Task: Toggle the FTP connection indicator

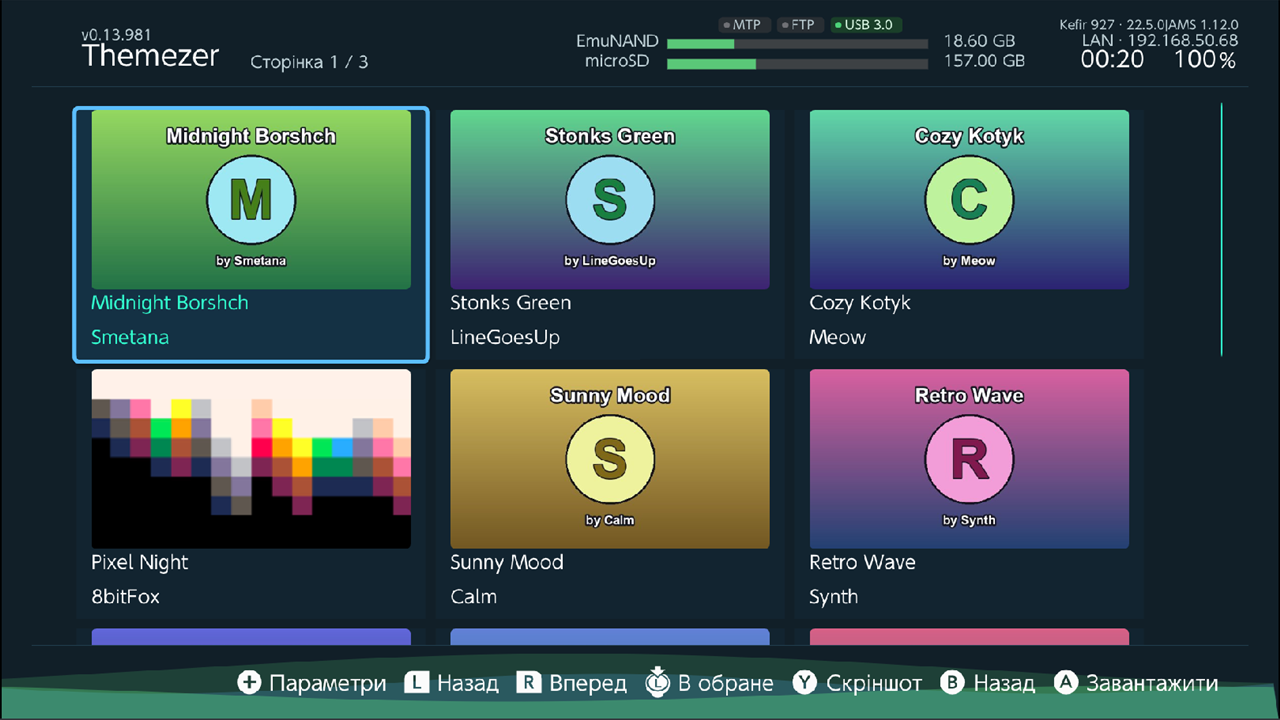Action: tap(799, 25)
